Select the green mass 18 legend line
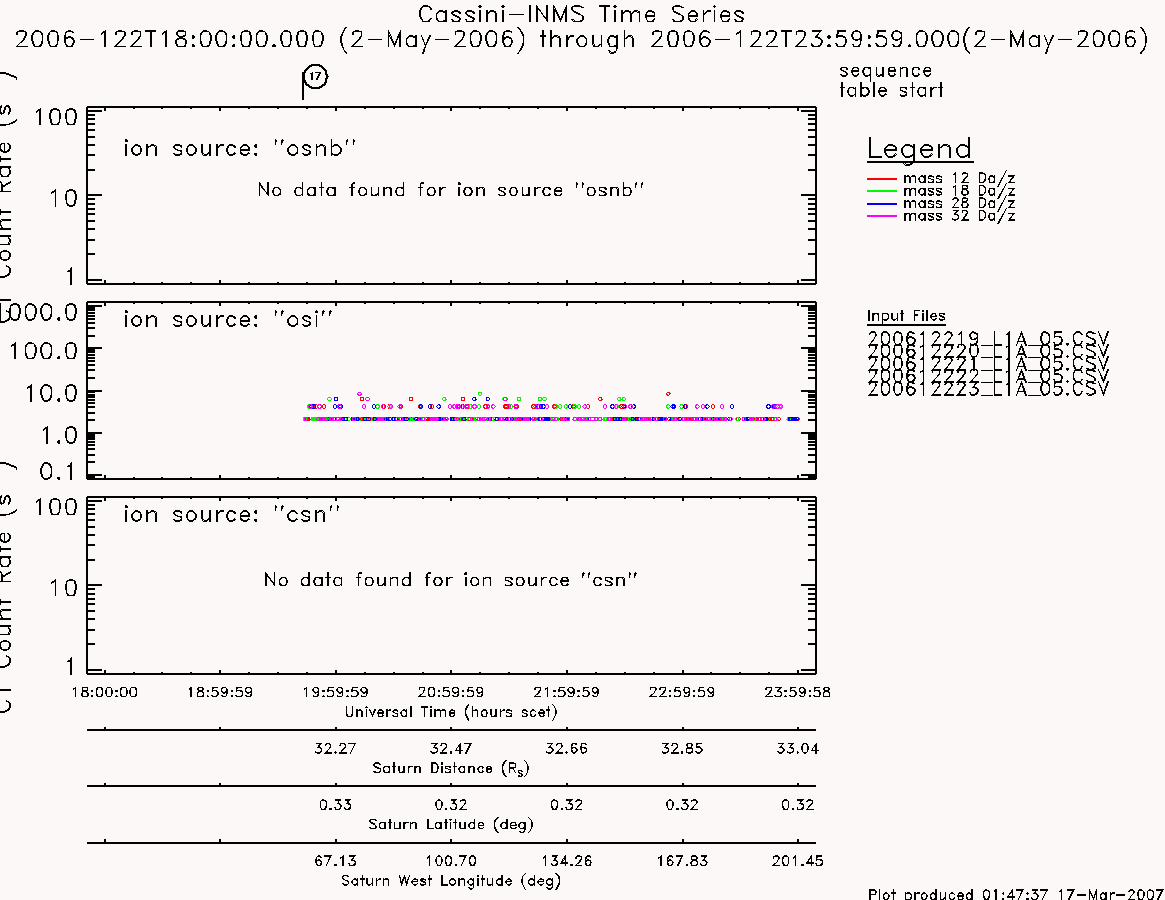 pyautogui.click(x=882, y=192)
